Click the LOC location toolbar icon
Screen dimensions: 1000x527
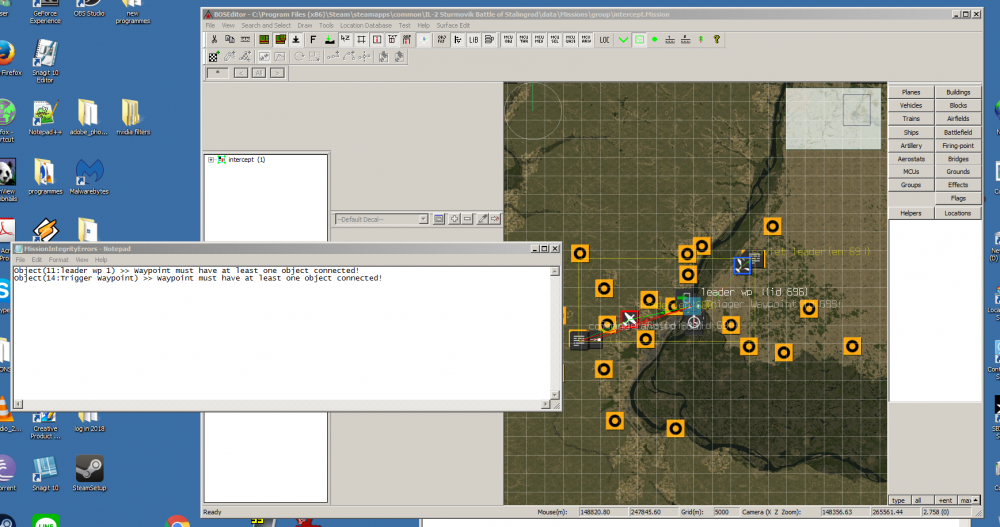tap(604, 39)
